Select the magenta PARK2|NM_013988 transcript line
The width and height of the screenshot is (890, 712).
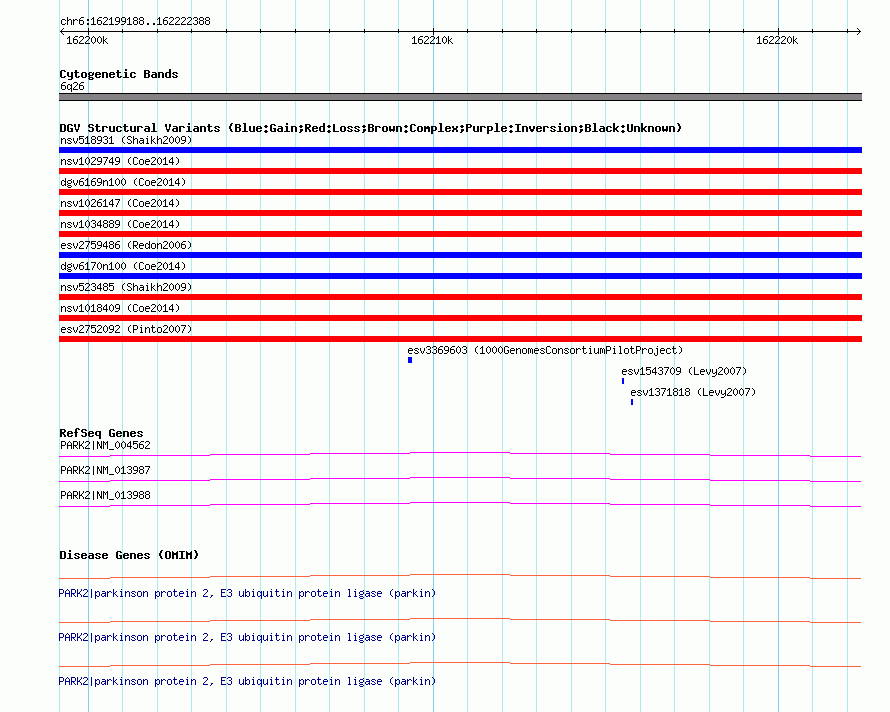tap(460, 504)
